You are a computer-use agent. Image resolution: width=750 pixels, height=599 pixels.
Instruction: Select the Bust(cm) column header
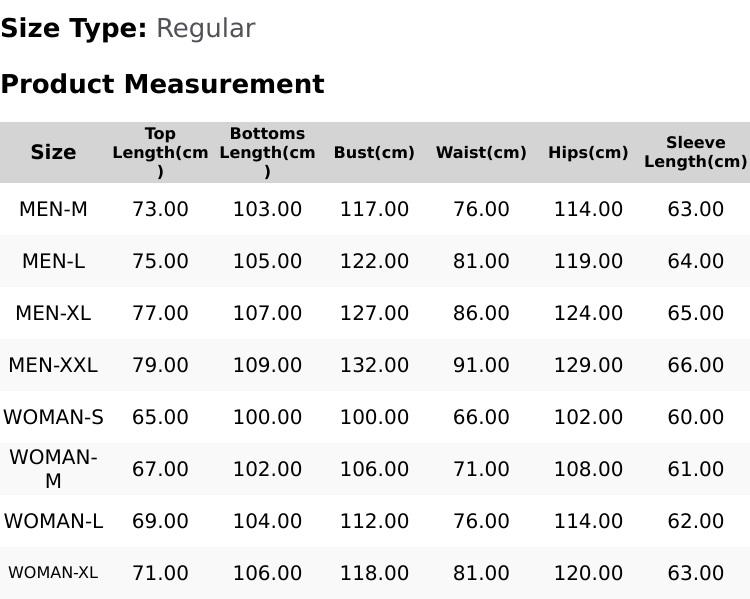tap(374, 152)
